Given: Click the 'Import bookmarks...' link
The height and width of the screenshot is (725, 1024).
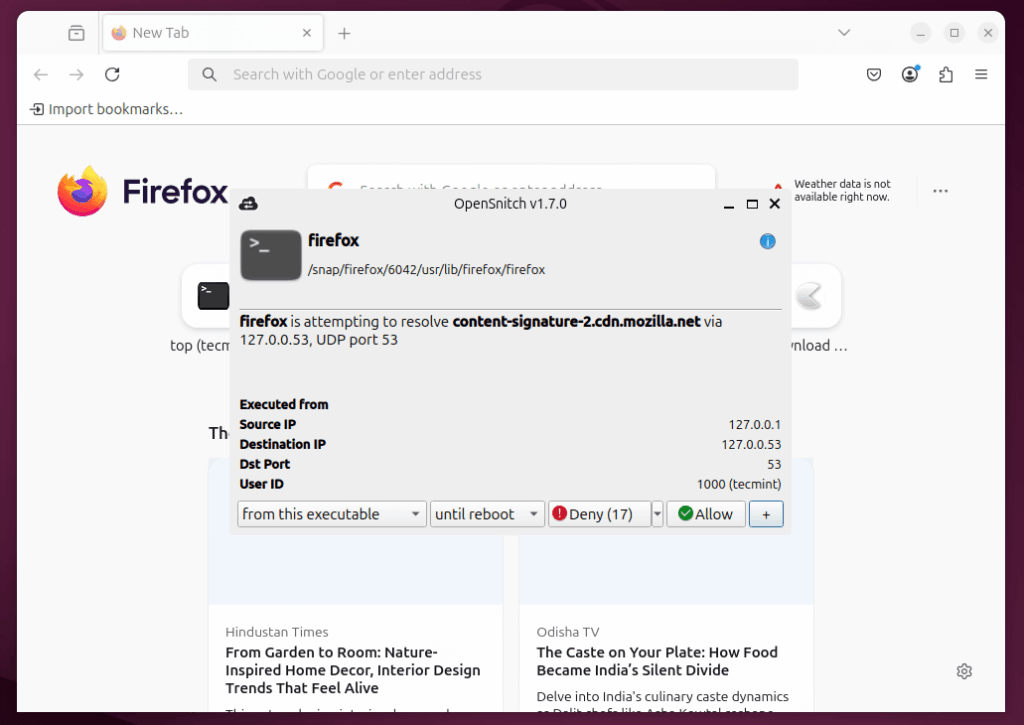Looking at the screenshot, I should 107,108.
